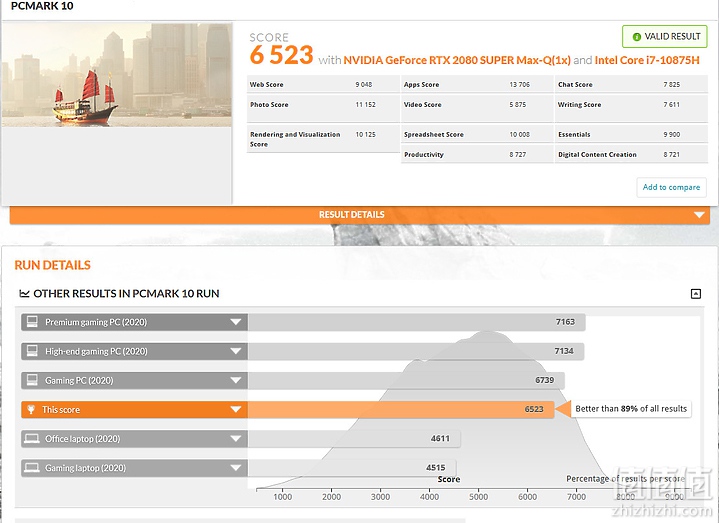Open the Result Details orange bar
Image resolution: width=719 pixels, height=523 pixels.
pyautogui.click(x=360, y=215)
